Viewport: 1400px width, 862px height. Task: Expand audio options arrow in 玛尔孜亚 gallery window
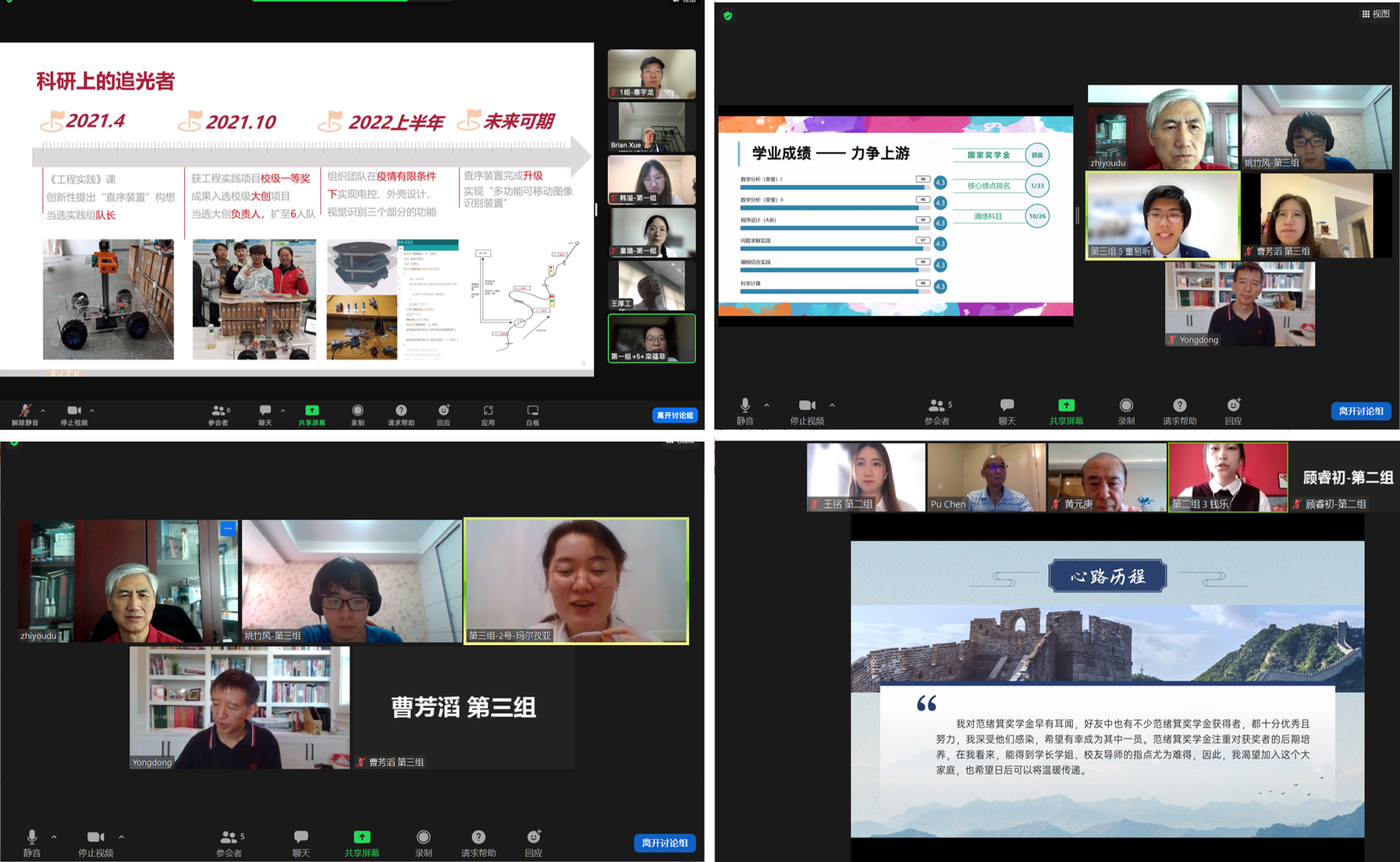[x=54, y=837]
